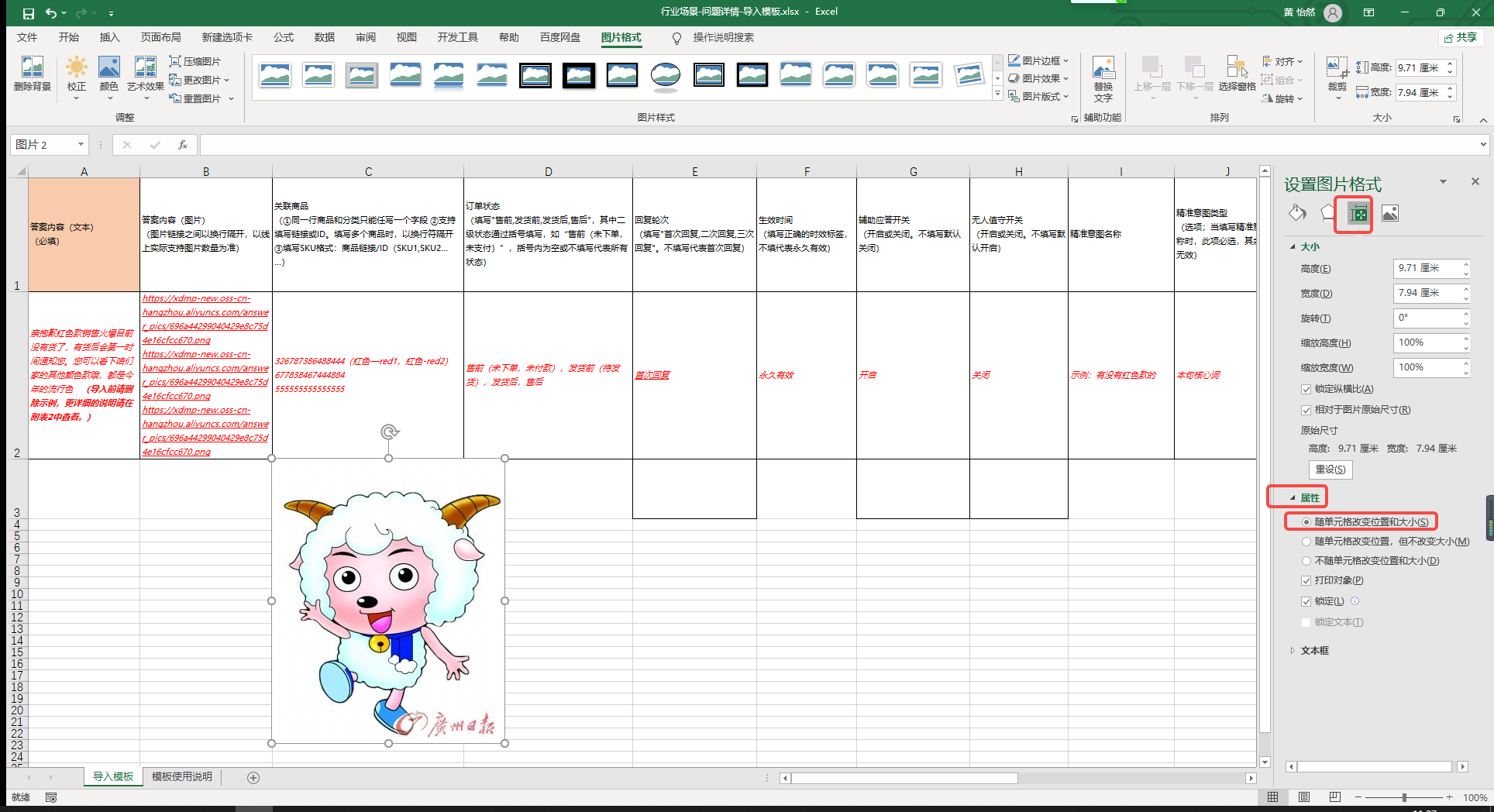Click the rotation handle above the picture
Viewport: 1494px width, 812px height.
click(389, 432)
